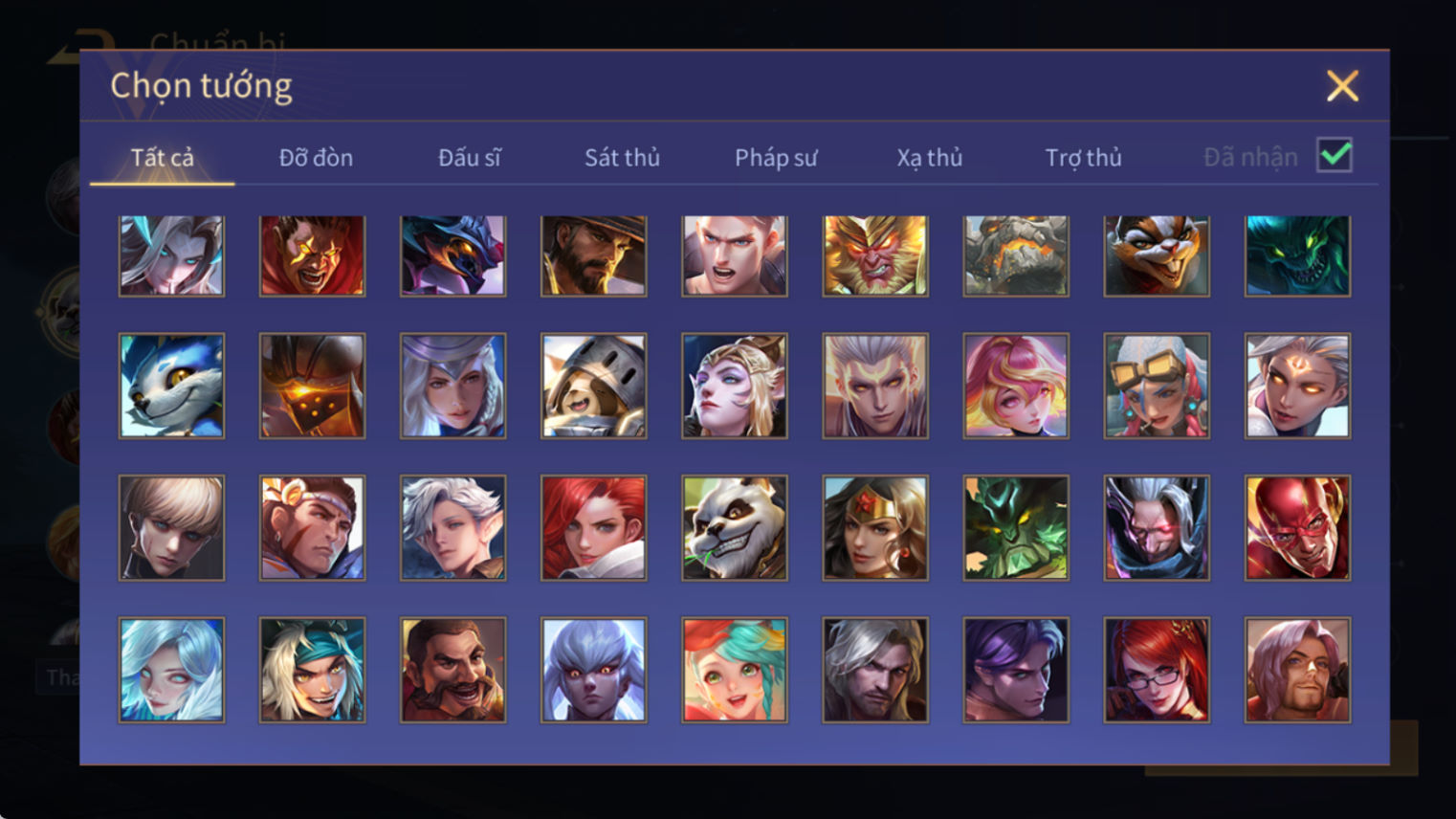1456x819 pixels.
Task: Toggle the Đã nhận checkbox
Action: [1335, 155]
